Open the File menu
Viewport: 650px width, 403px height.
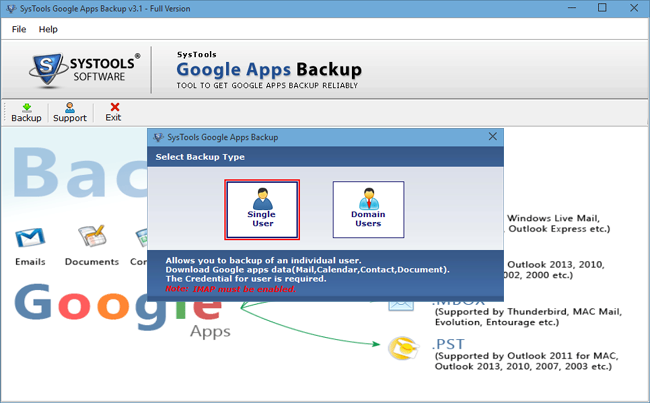[x=19, y=29]
